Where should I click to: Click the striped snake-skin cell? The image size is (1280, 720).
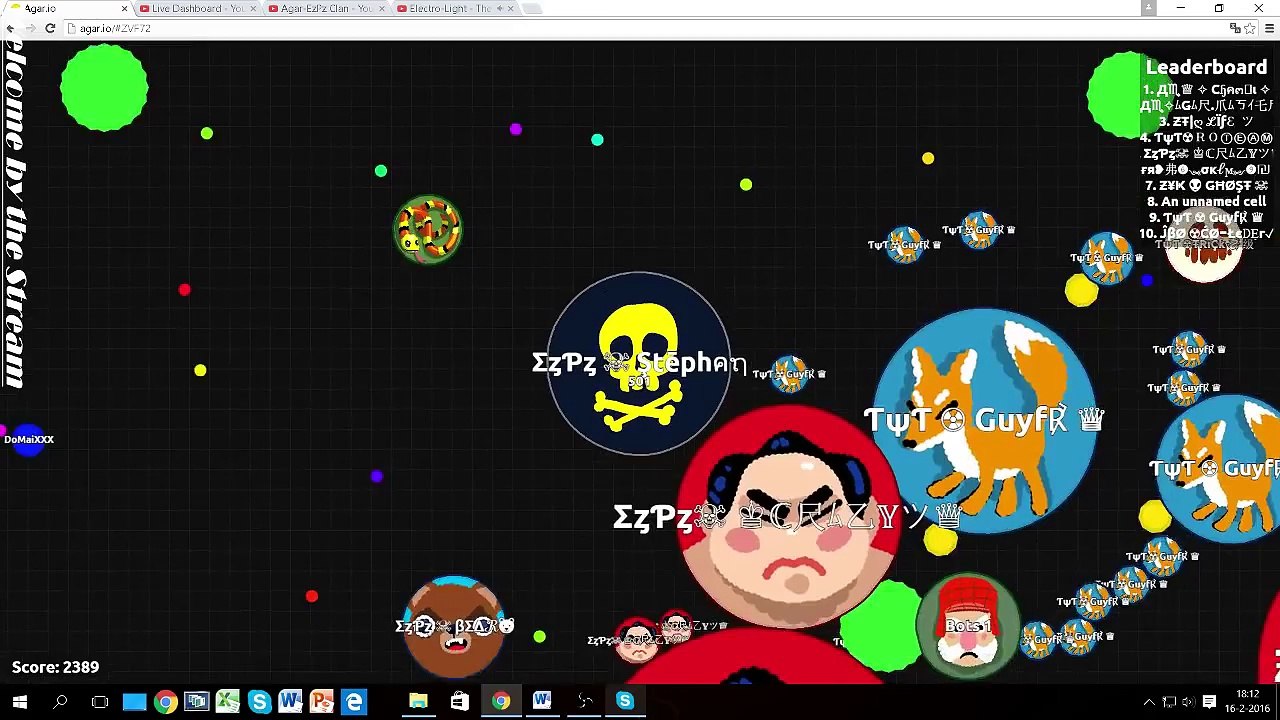428,230
